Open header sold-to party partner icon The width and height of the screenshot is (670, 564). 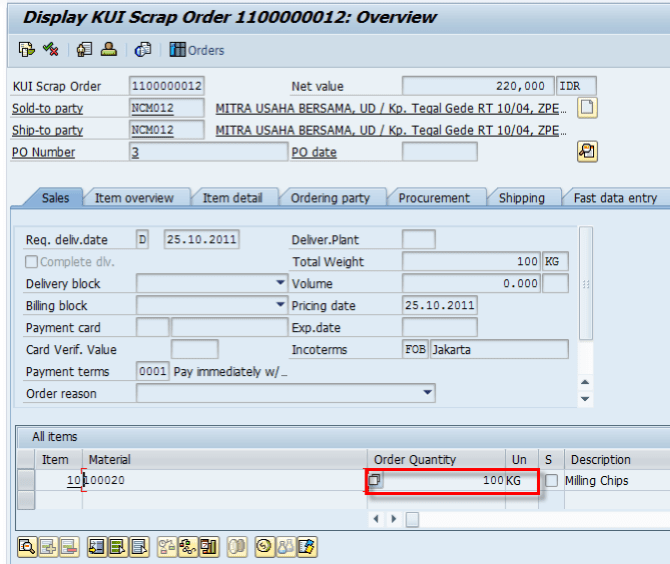click(x=109, y=49)
